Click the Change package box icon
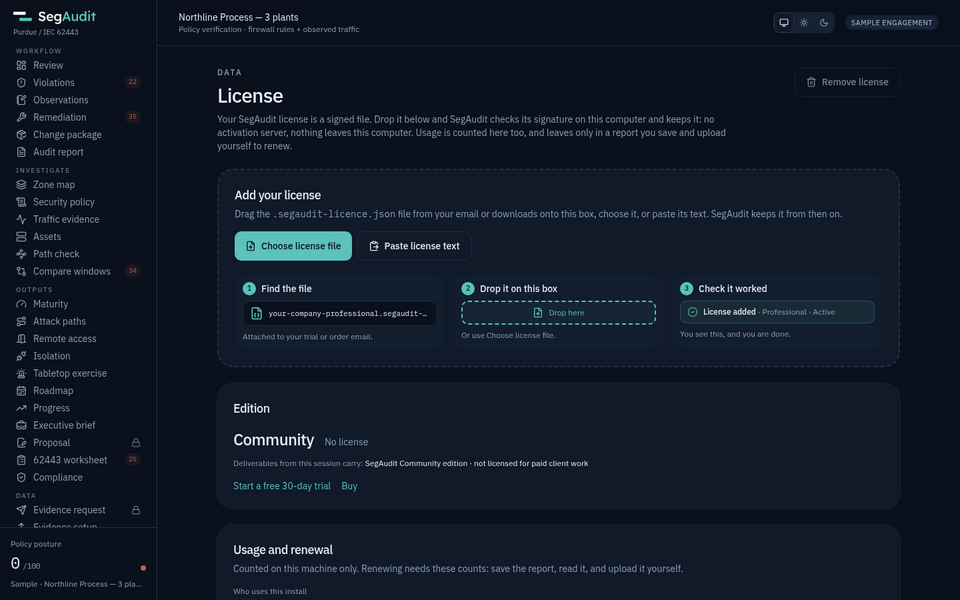960x600 pixels. [x=21, y=135]
